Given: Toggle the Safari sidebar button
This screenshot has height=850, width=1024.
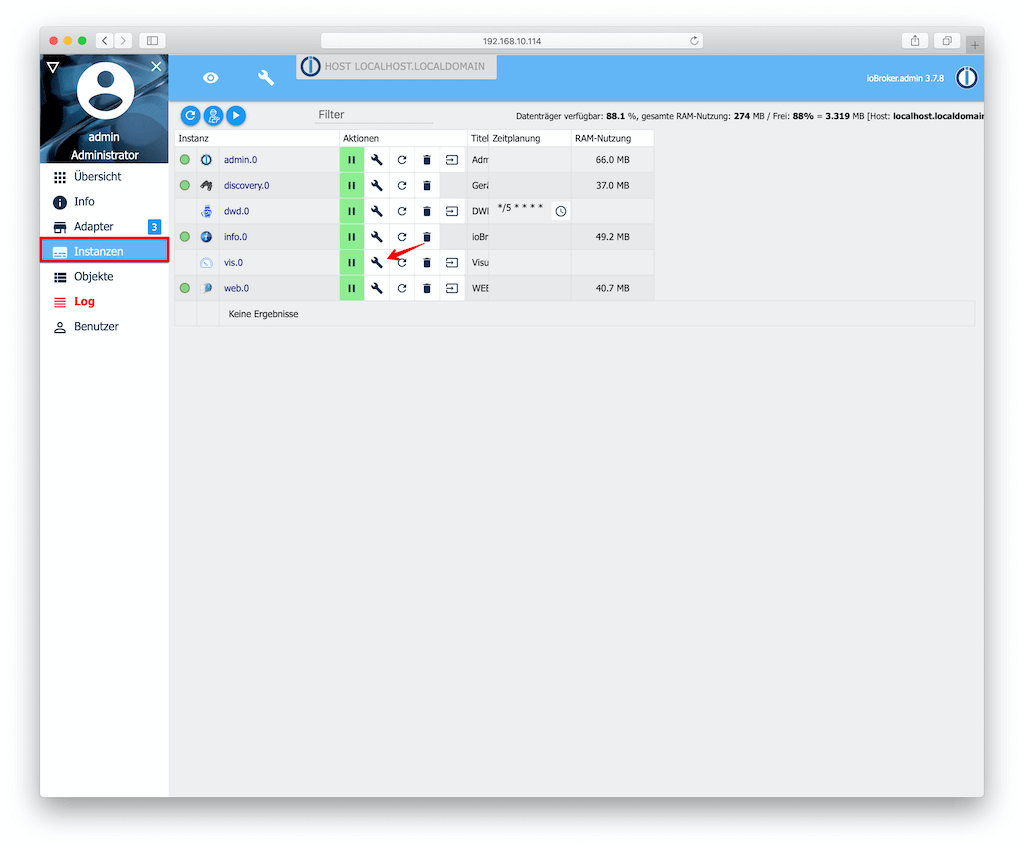Looking at the screenshot, I should [x=152, y=40].
